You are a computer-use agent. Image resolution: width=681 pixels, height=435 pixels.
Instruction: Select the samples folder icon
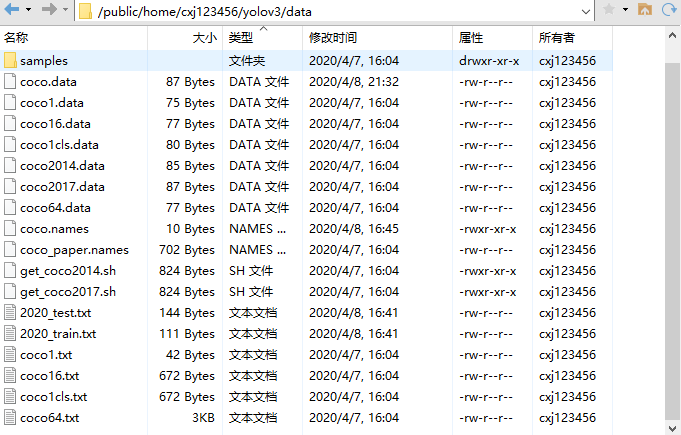point(10,60)
